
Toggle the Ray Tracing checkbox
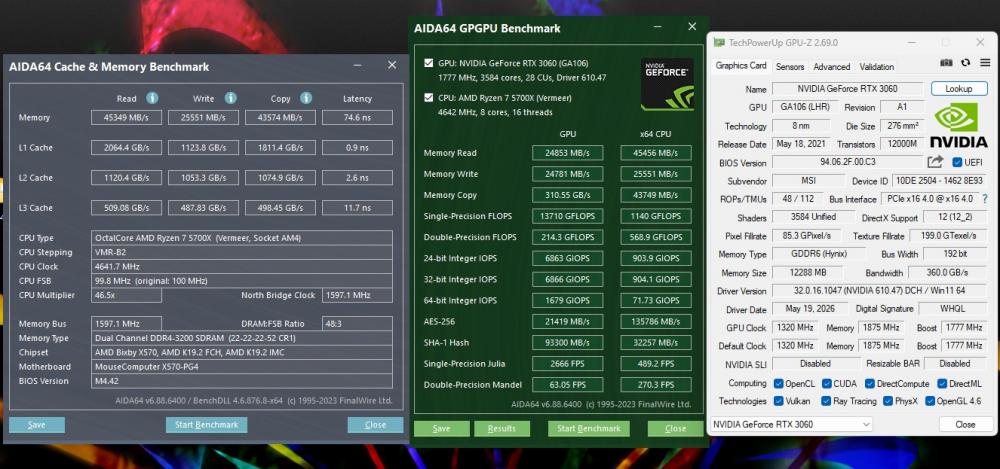click(x=827, y=401)
